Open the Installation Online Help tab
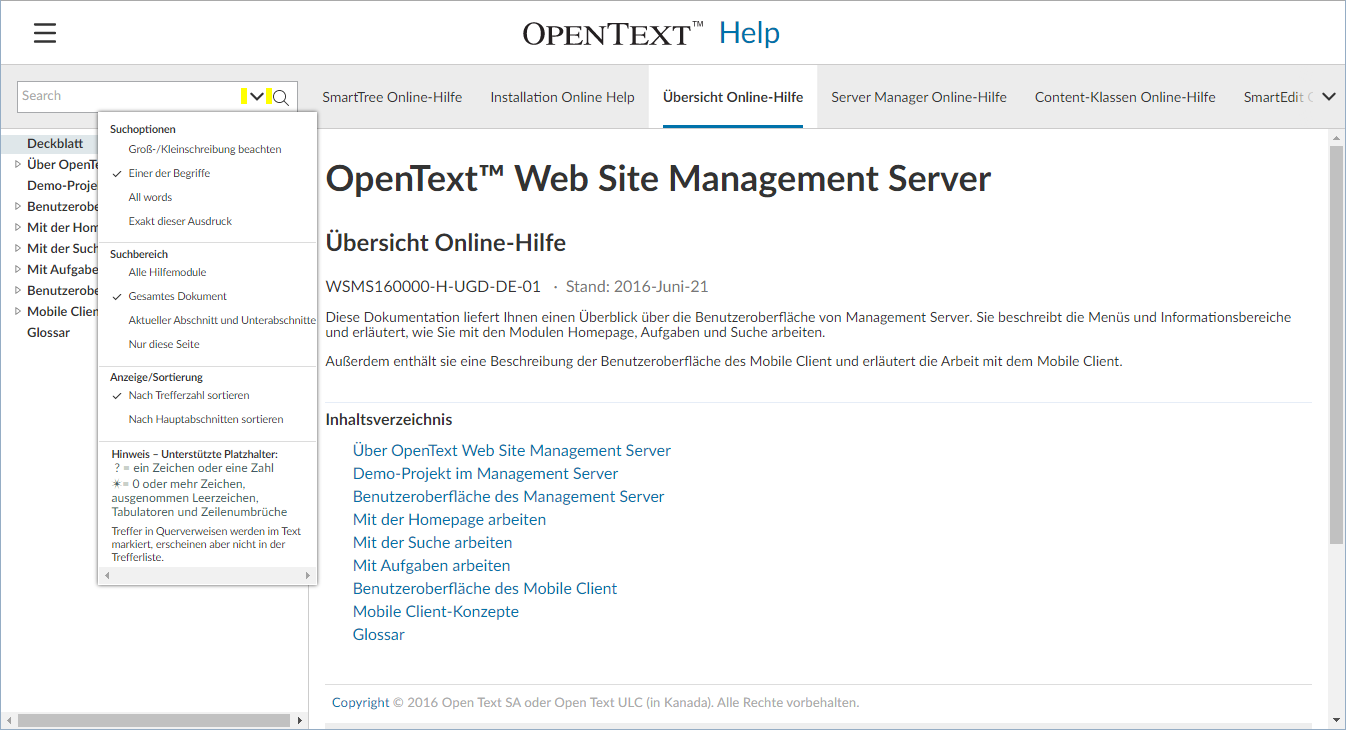 pyautogui.click(x=562, y=97)
